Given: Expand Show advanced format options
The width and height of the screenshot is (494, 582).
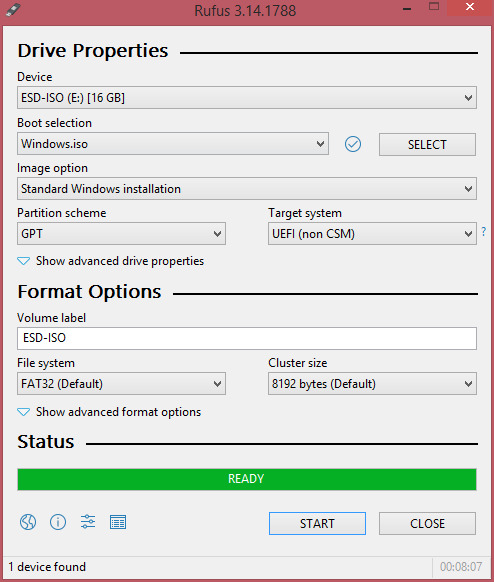Looking at the screenshot, I should 109,412.
